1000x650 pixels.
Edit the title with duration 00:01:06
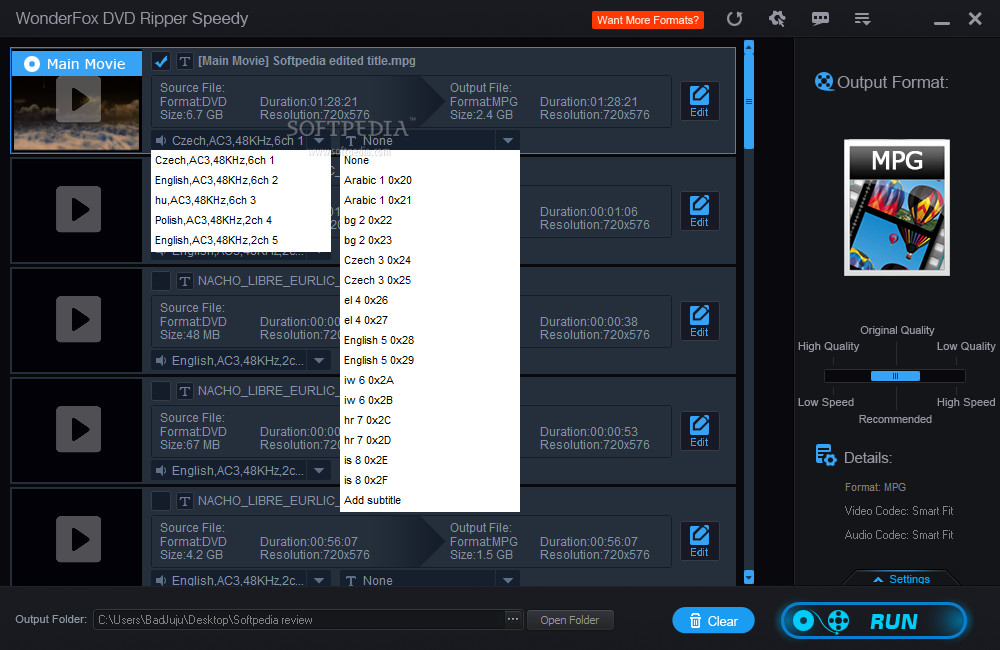coord(699,211)
